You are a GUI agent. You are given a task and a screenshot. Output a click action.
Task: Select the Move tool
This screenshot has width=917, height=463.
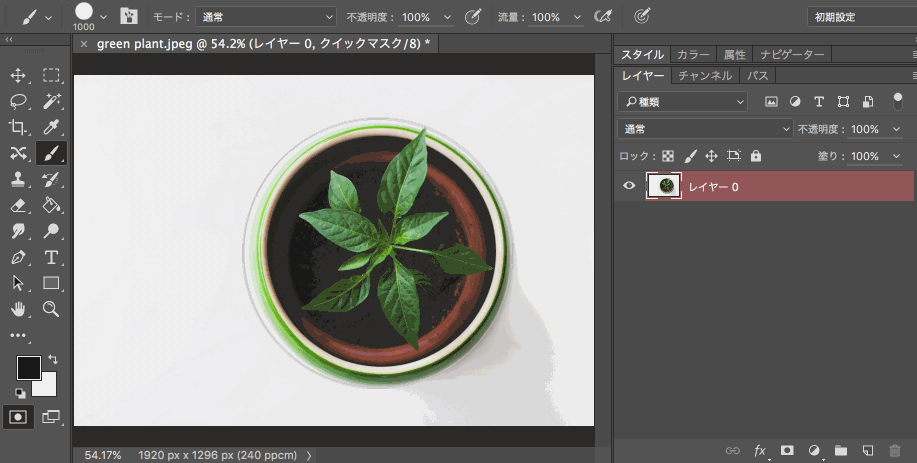coord(18,75)
